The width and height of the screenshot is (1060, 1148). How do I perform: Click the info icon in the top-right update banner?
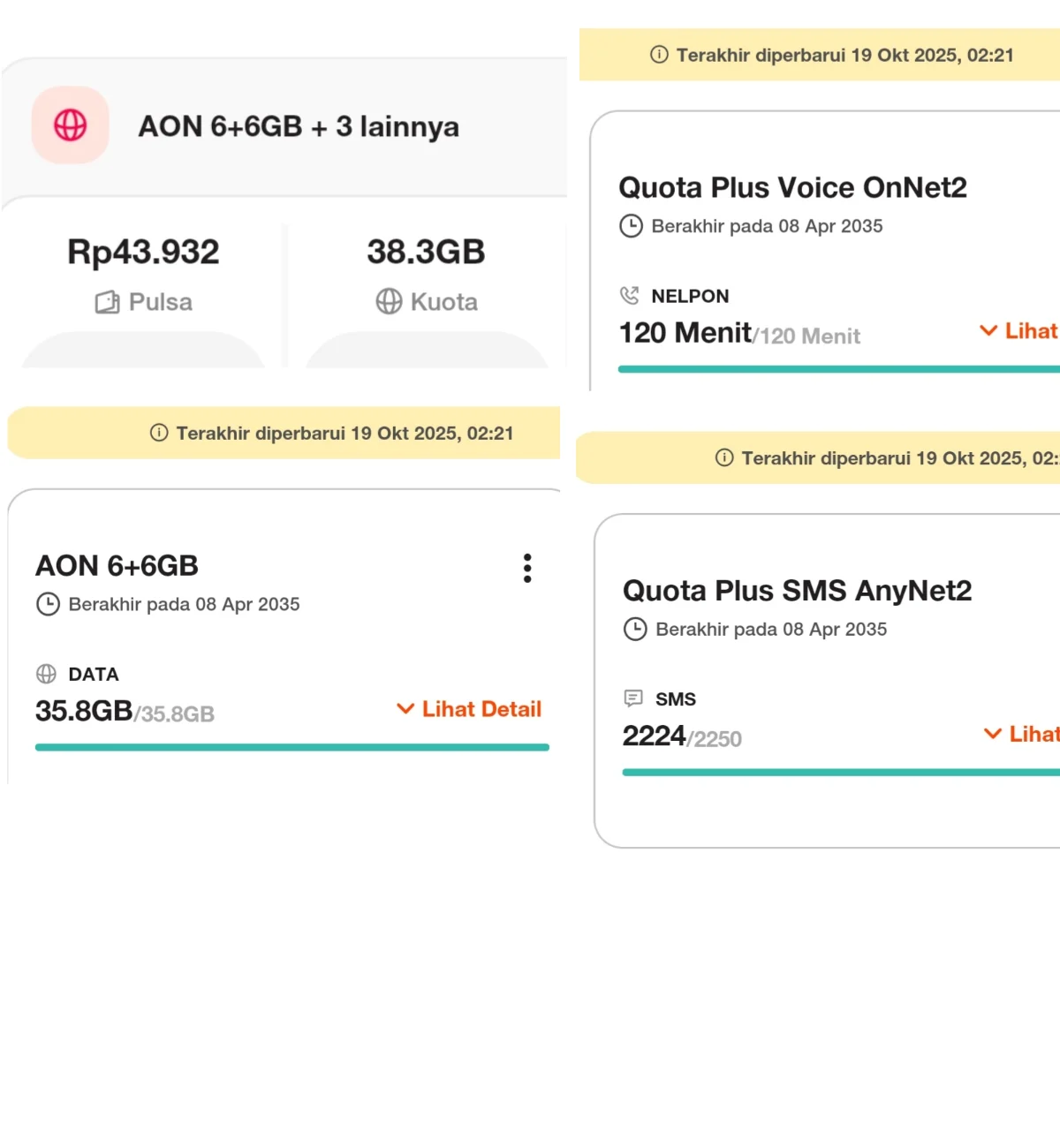tap(659, 55)
